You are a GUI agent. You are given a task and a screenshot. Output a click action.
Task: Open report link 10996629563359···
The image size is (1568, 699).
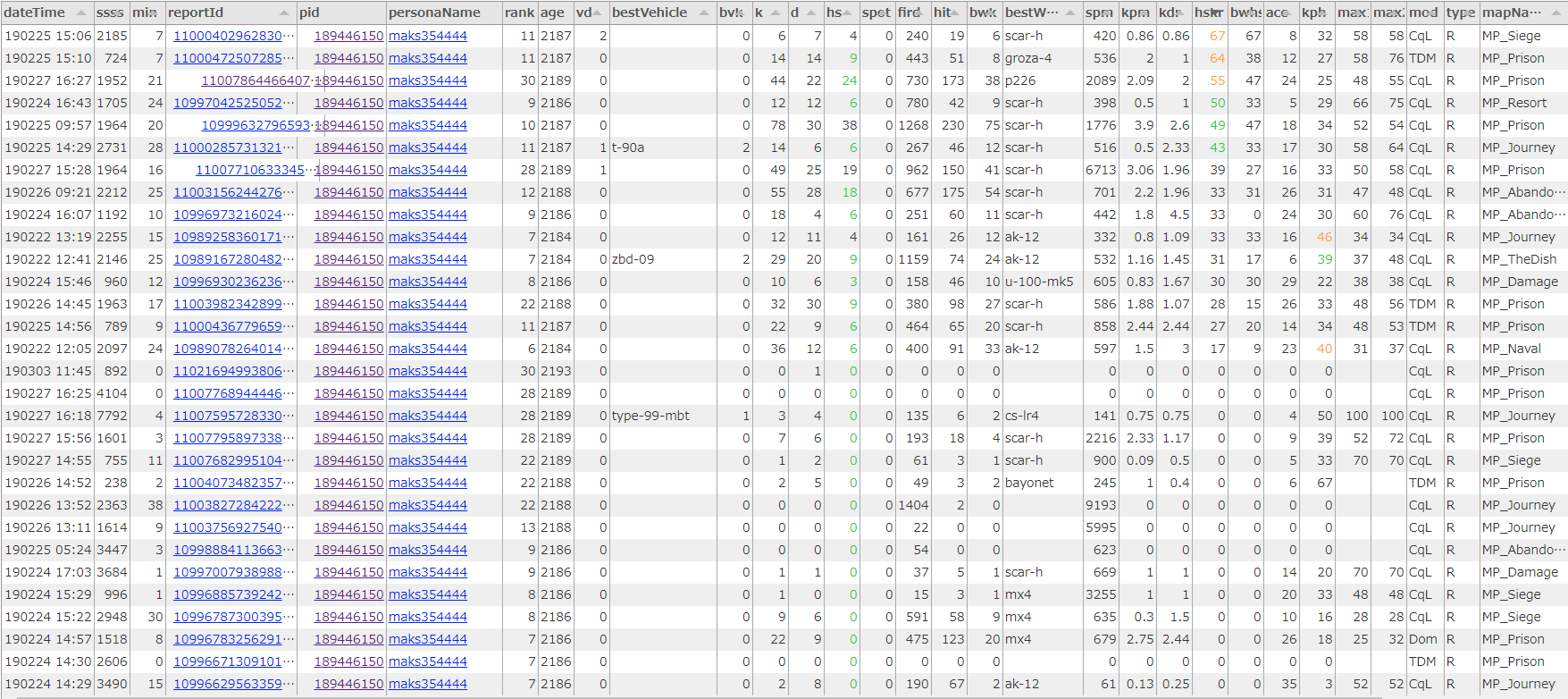pyautogui.click(x=234, y=684)
